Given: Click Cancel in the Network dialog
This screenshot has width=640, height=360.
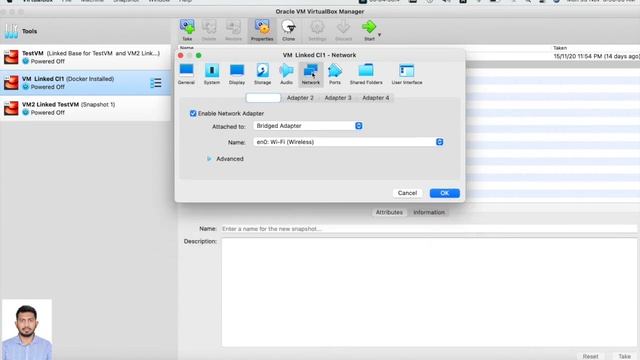Looking at the screenshot, I should coord(407,193).
